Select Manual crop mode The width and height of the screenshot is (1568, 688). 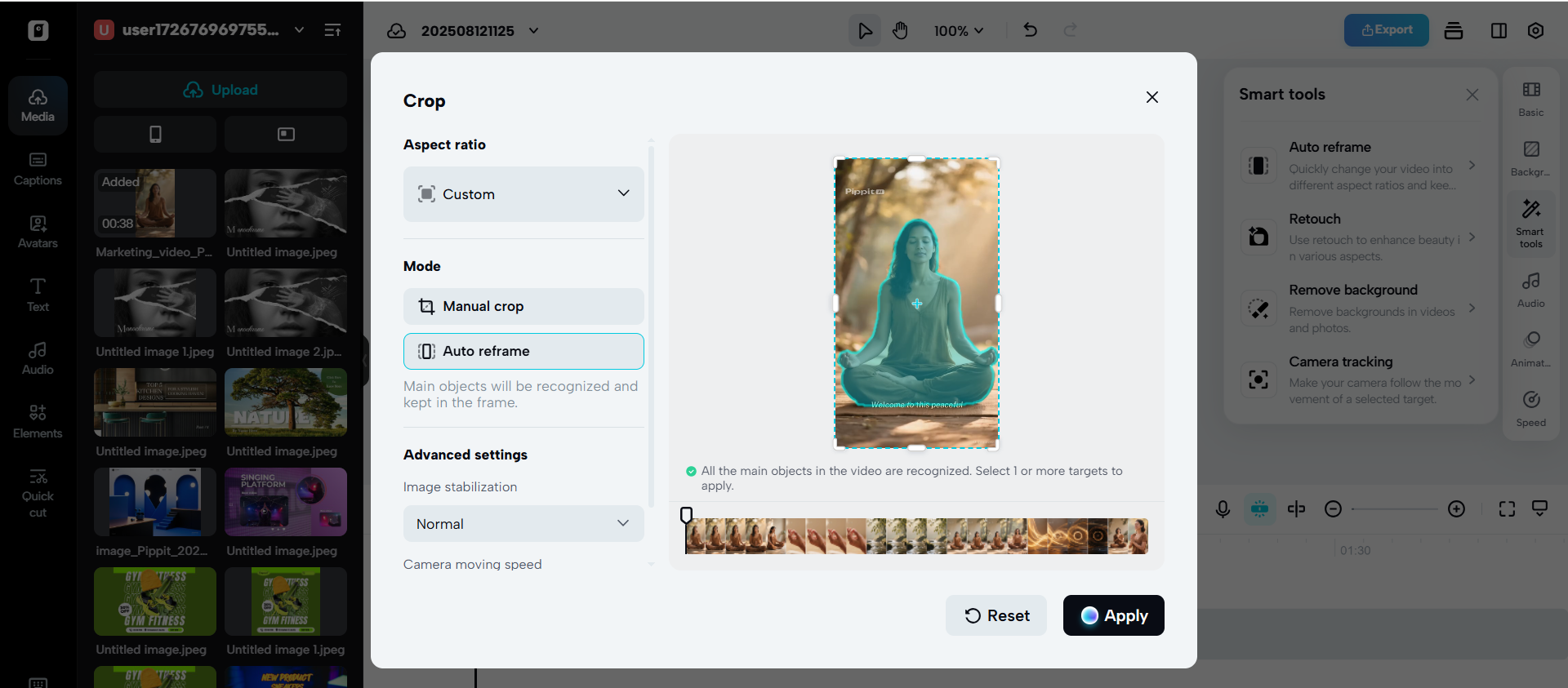point(523,306)
